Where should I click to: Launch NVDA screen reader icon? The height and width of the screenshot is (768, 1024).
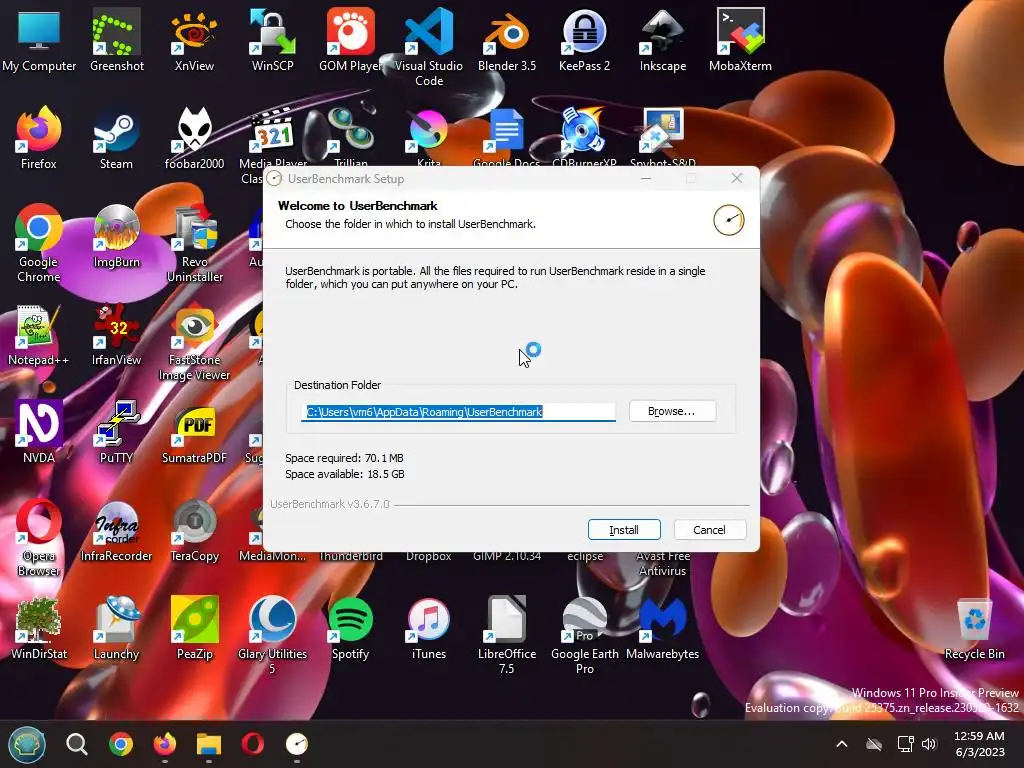[x=39, y=432]
